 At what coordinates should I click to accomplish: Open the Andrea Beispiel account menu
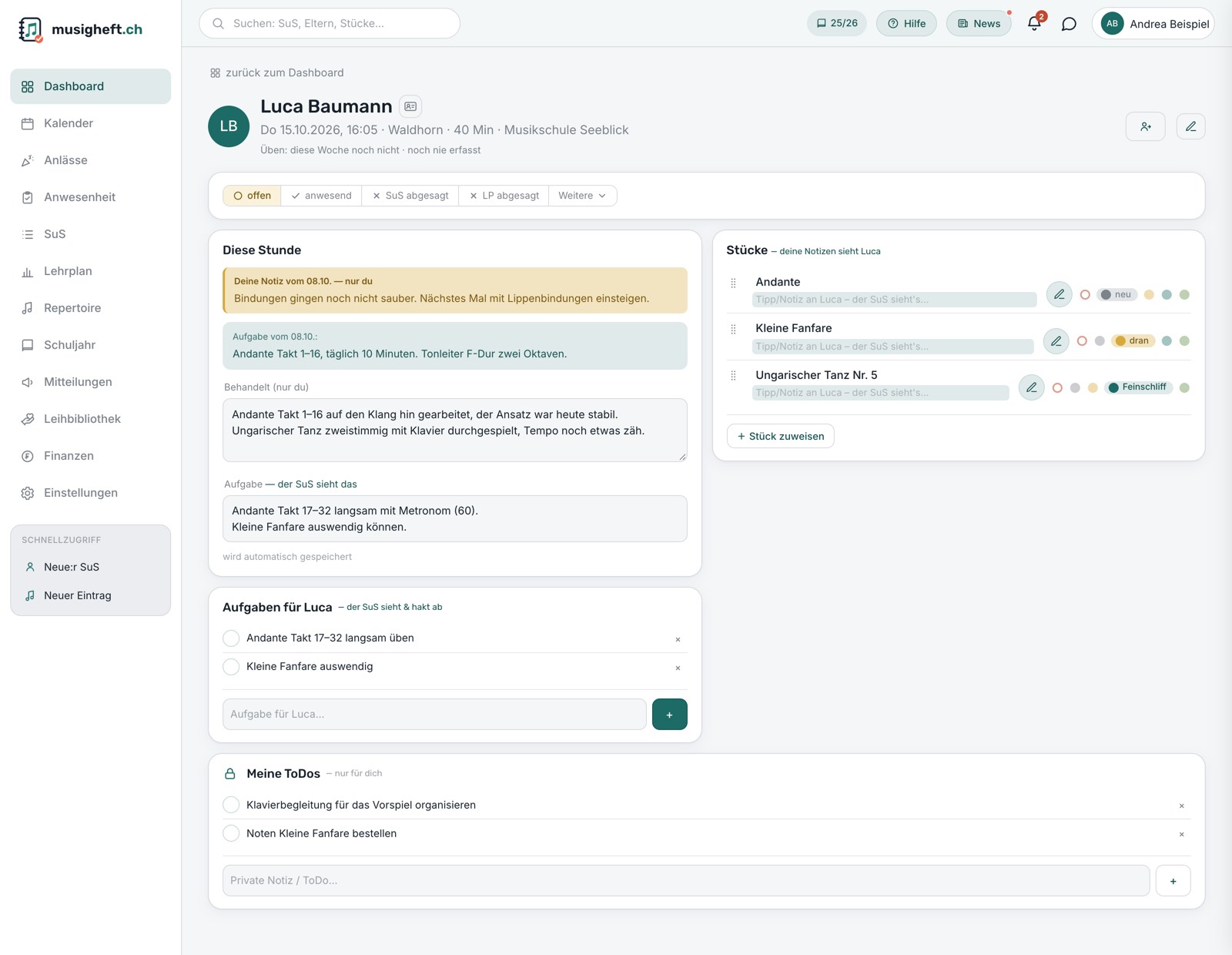coord(1153,24)
